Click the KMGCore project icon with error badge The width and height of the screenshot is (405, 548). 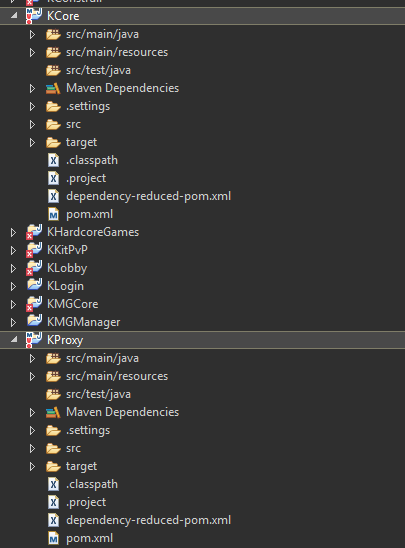coord(34,304)
